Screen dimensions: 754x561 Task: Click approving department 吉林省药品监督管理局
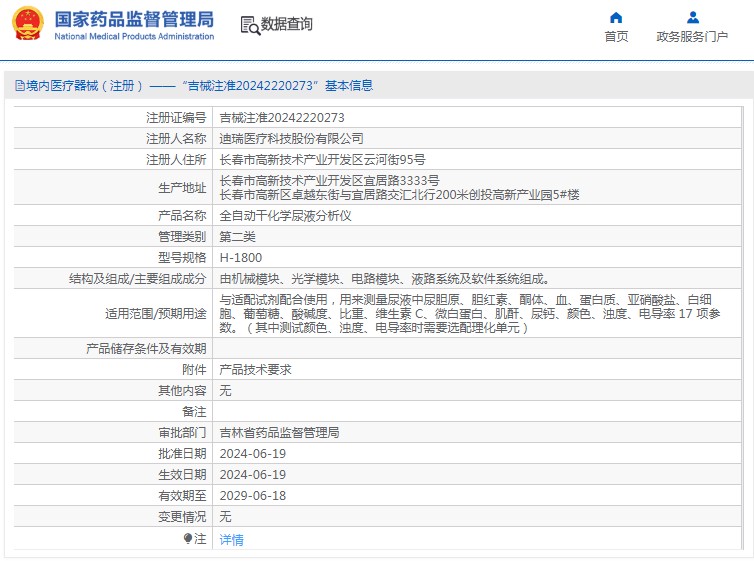pyautogui.click(x=279, y=433)
